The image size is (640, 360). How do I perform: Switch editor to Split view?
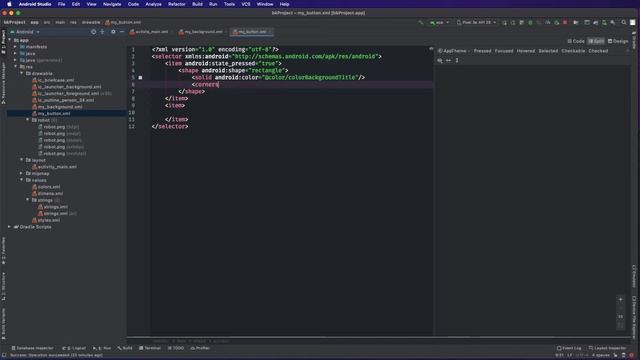point(596,41)
